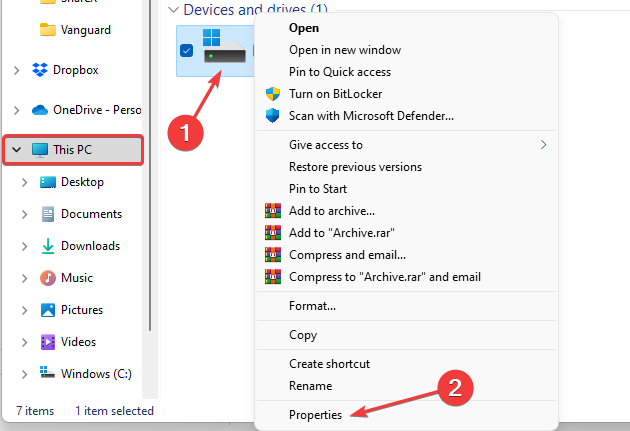This screenshot has height=431, width=630.
Task: Choose Properties from the context menu
Action: click(x=315, y=414)
